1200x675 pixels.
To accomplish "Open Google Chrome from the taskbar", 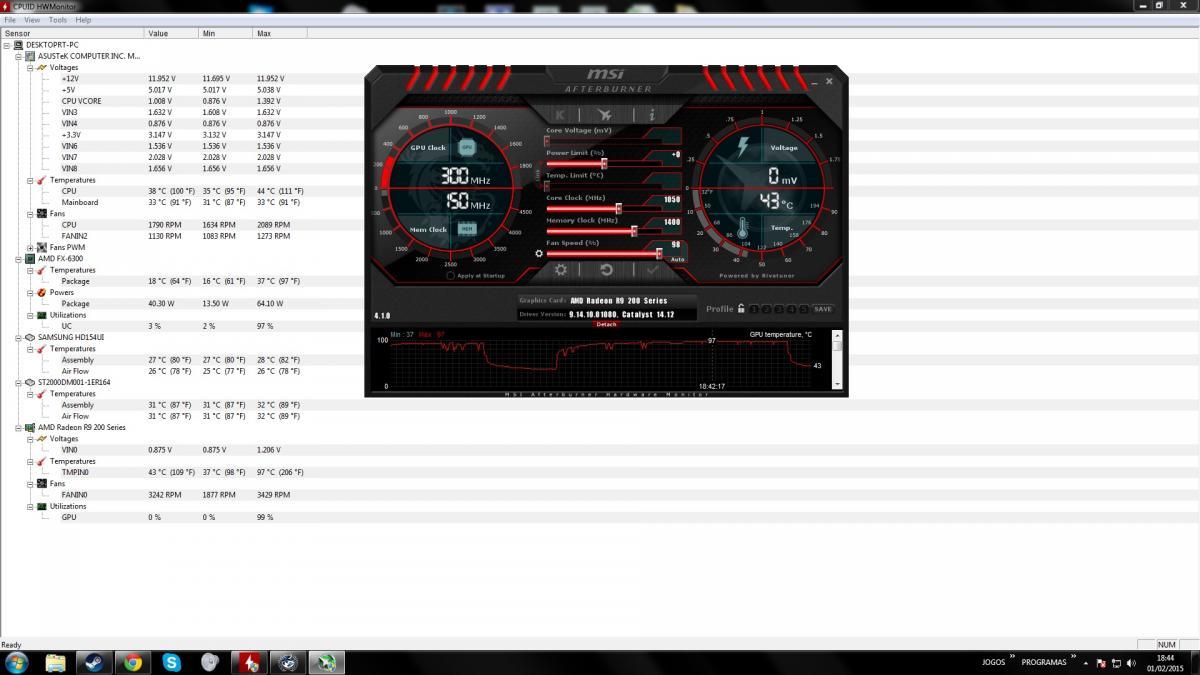I will pyautogui.click(x=133, y=662).
